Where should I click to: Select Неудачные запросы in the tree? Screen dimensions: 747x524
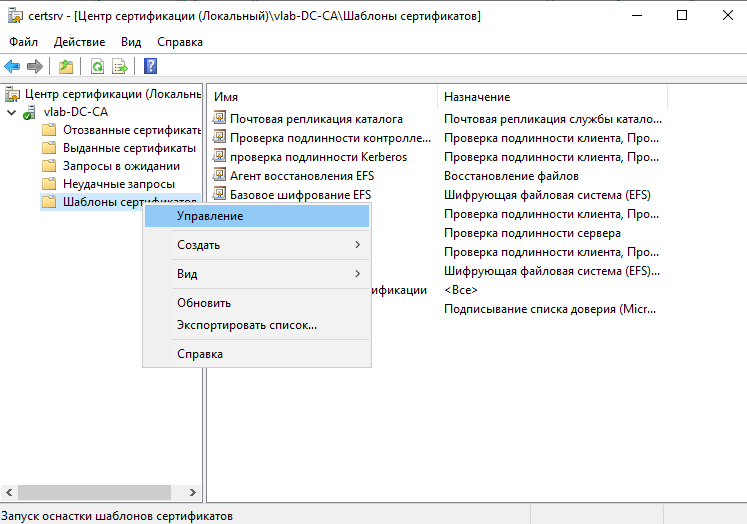tap(119, 184)
